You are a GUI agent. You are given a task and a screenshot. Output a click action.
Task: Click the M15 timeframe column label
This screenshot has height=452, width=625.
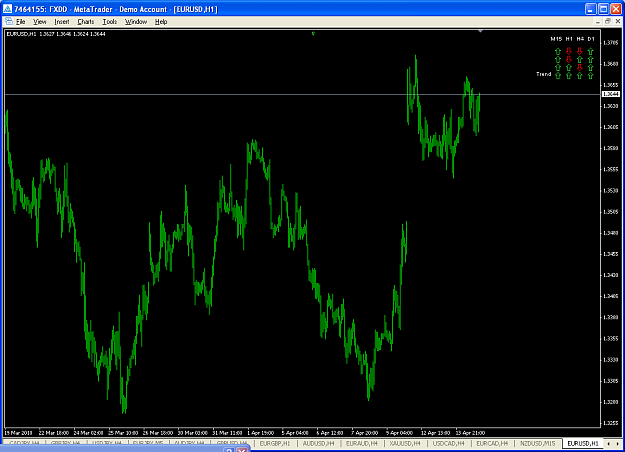point(556,39)
